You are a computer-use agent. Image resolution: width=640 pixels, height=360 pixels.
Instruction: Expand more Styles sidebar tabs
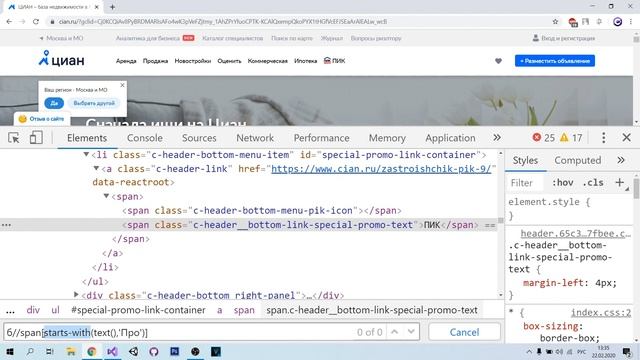point(621,160)
